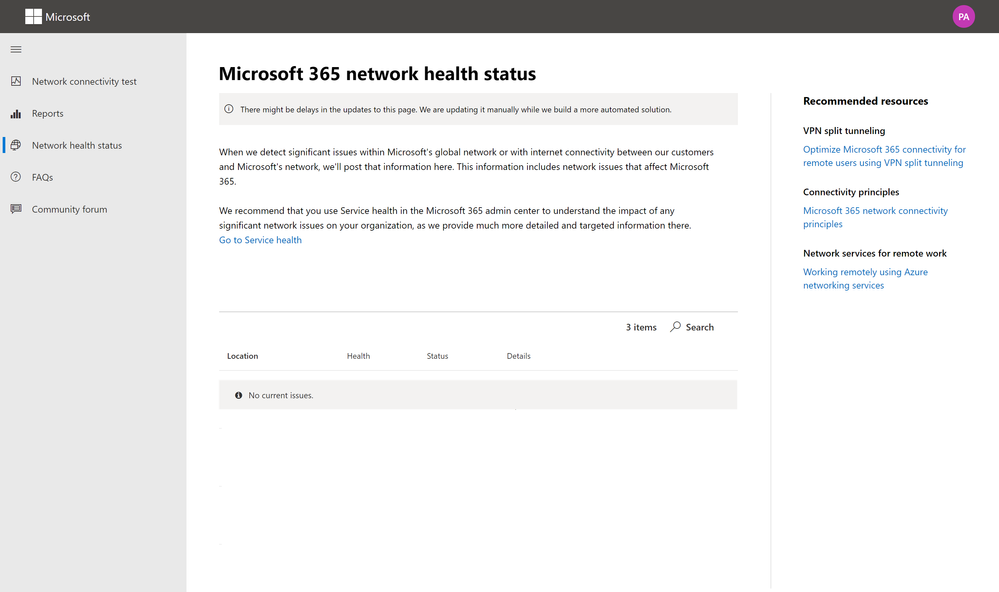
Task: Open the Reports page
Action: coord(48,113)
